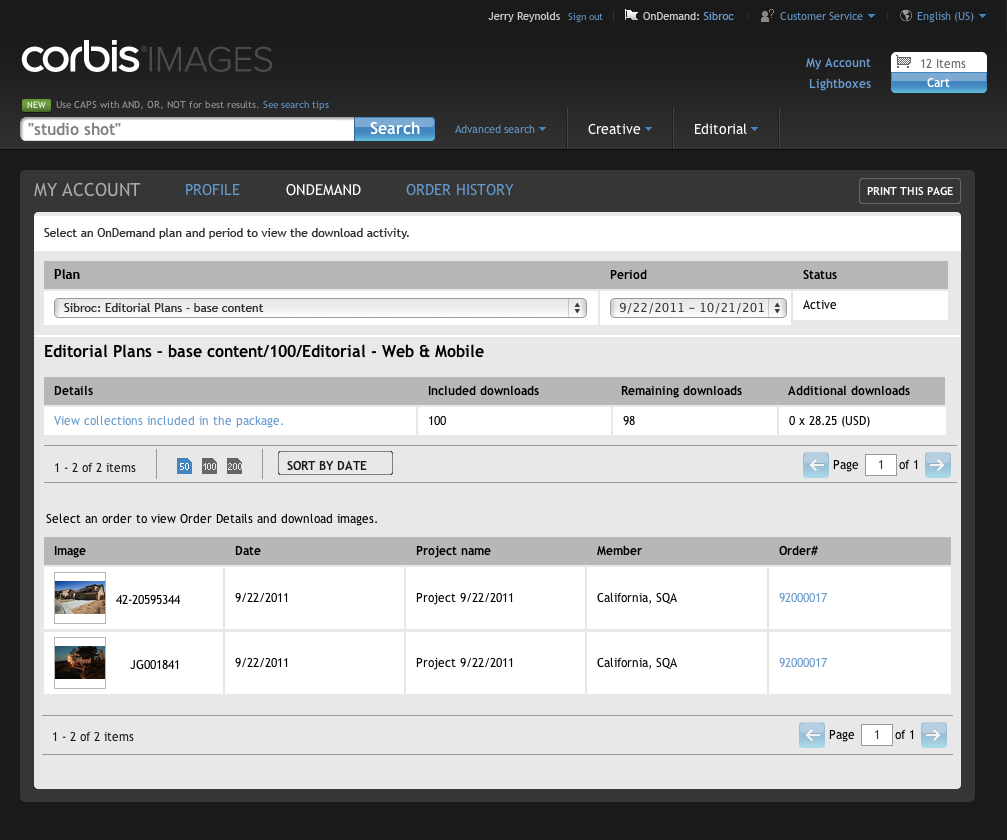Viewport: 1007px width, 840px height.
Task: Open the Cart button
Action: 938,83
